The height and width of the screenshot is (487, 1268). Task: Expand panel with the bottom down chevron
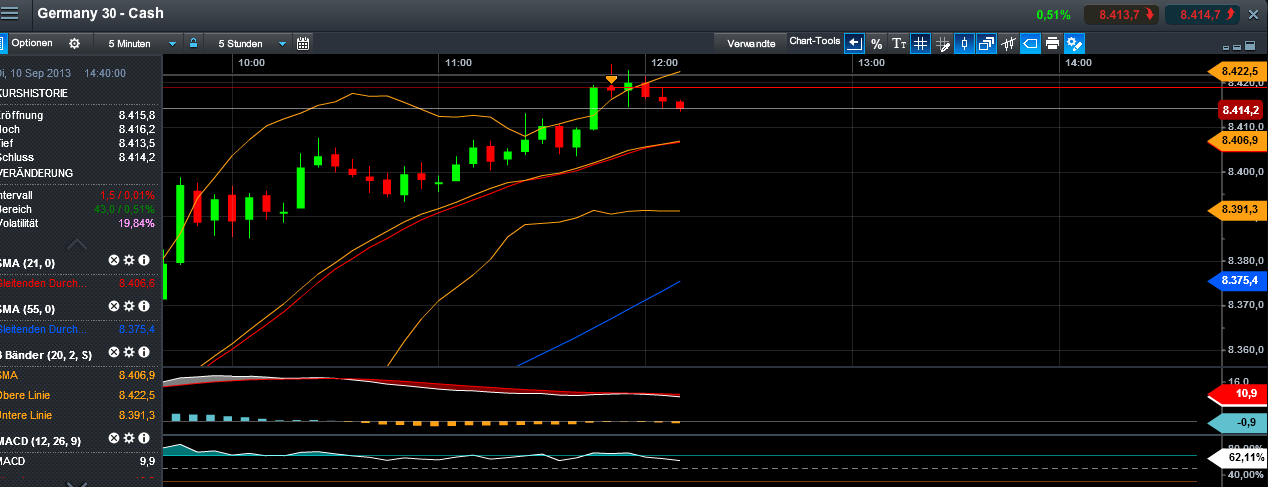(x=77, y=483)
